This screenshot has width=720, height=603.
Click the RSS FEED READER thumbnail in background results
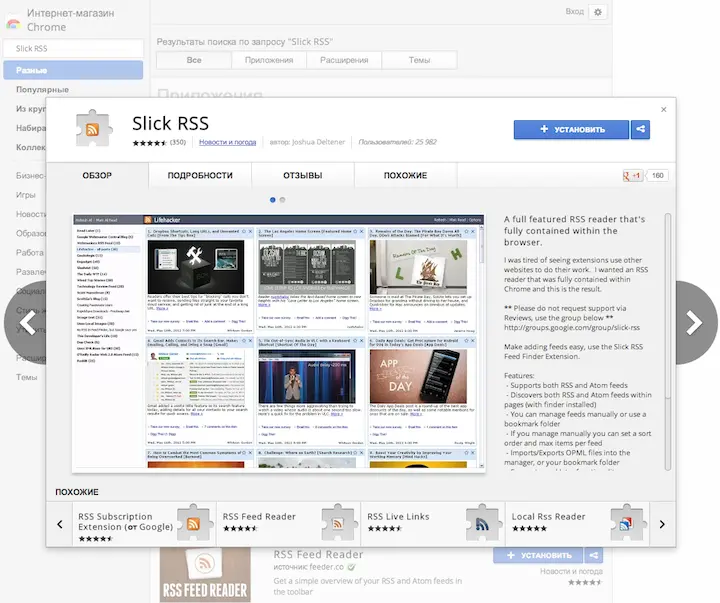(205, 575)
